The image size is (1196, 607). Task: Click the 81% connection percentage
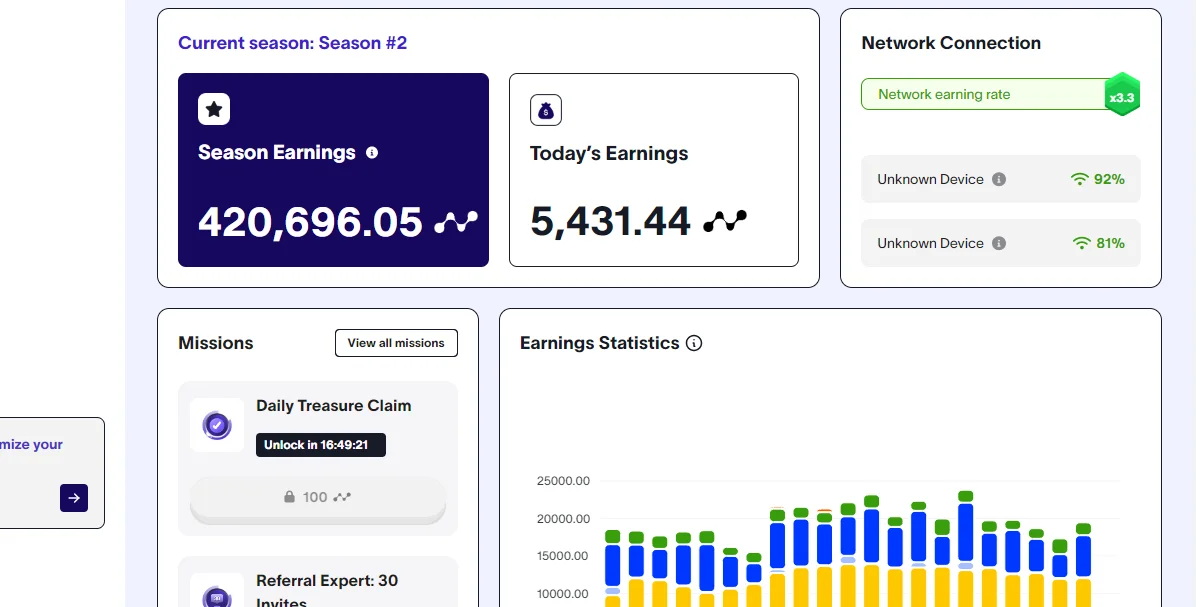pyautogui.click(x=1111, y=243)
